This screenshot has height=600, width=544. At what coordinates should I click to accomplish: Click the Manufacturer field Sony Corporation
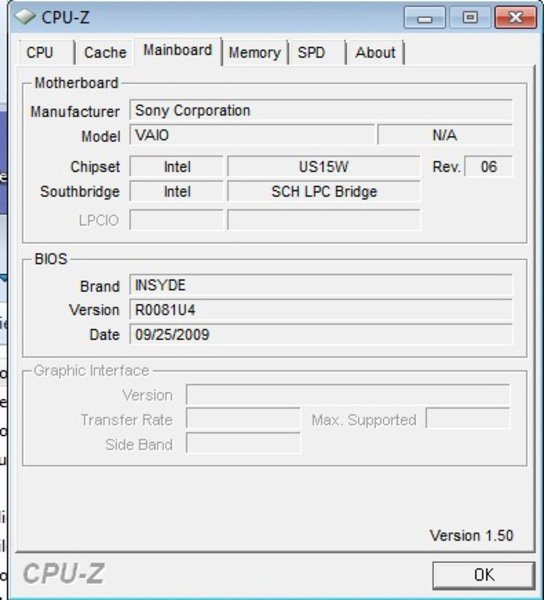[321, 111]
